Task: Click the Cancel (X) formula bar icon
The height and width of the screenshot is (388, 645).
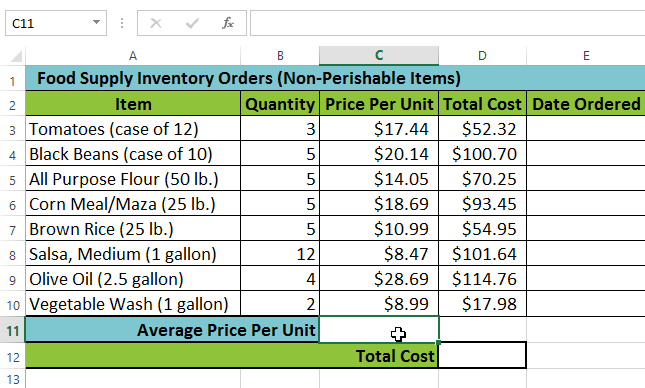Action: [x=156, y=23]
